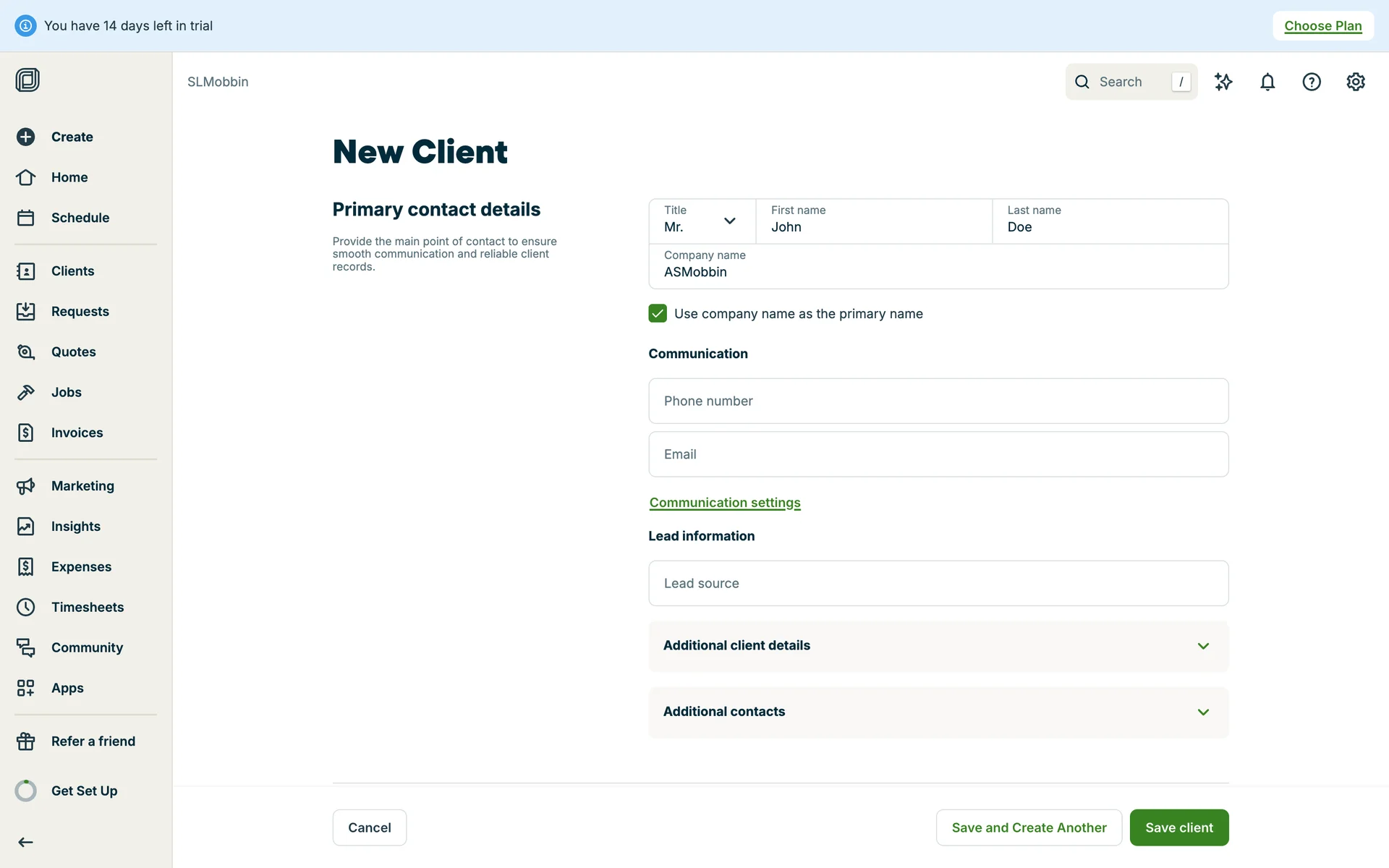Open the Invoices sidebar item
The image size is (1389, 868).
[77, 433]
